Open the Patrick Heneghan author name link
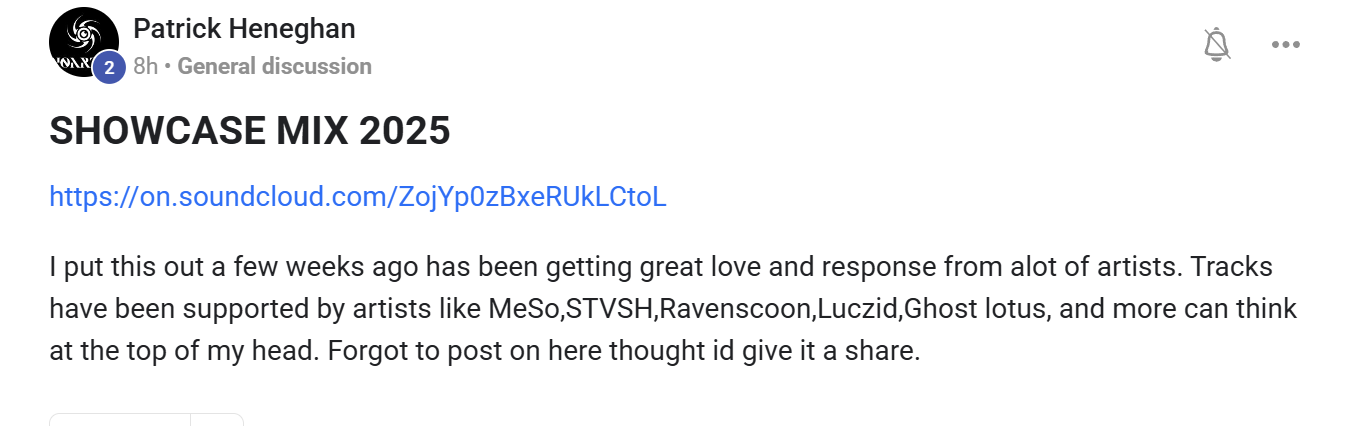 (x=244, y=29)
